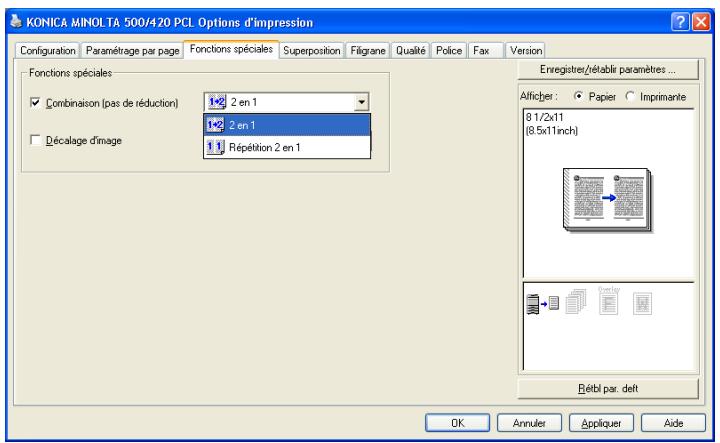Toggle the Combinaison (pas de réduction) checkbox
This screenshot has width=720, height=443.
[35, 102]
